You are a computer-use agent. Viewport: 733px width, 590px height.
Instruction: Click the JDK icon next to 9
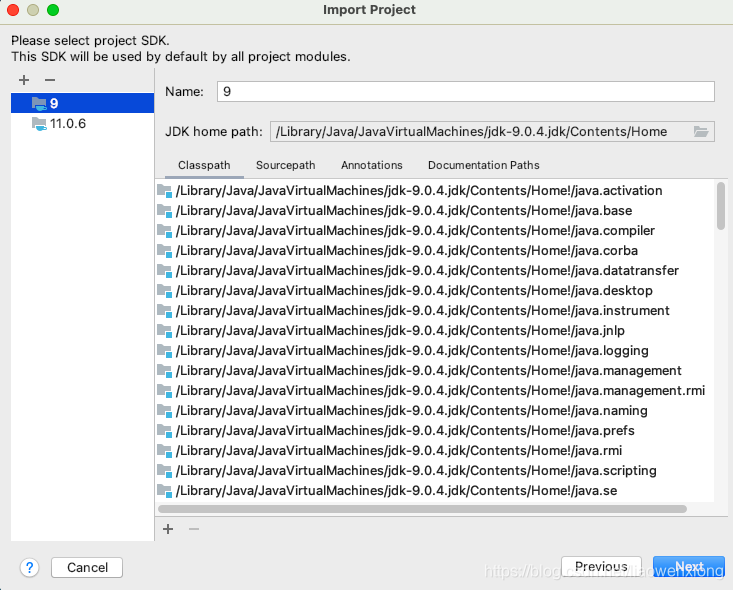coord(39,103)
